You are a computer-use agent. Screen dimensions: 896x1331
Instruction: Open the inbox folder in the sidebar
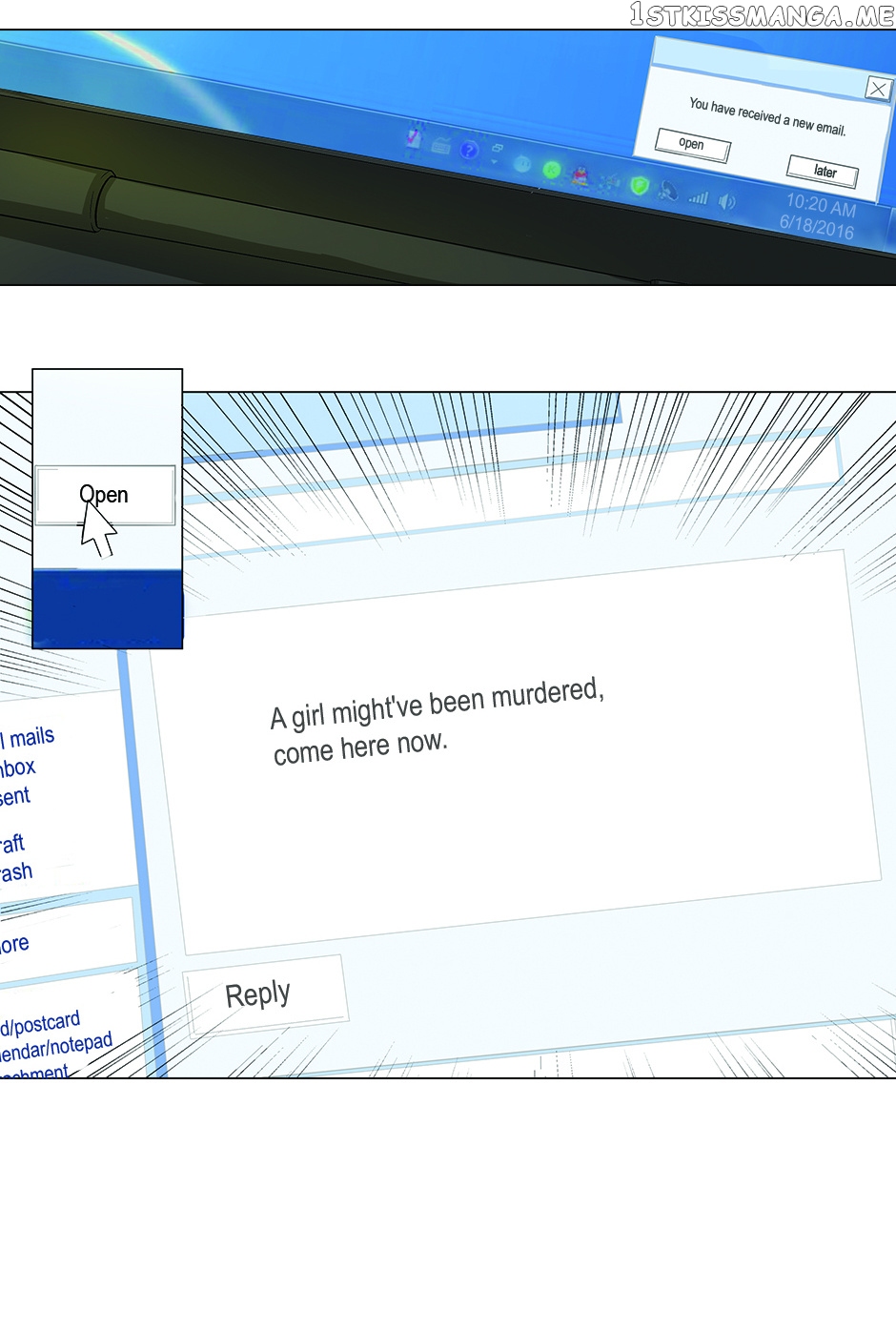[17, 768]
